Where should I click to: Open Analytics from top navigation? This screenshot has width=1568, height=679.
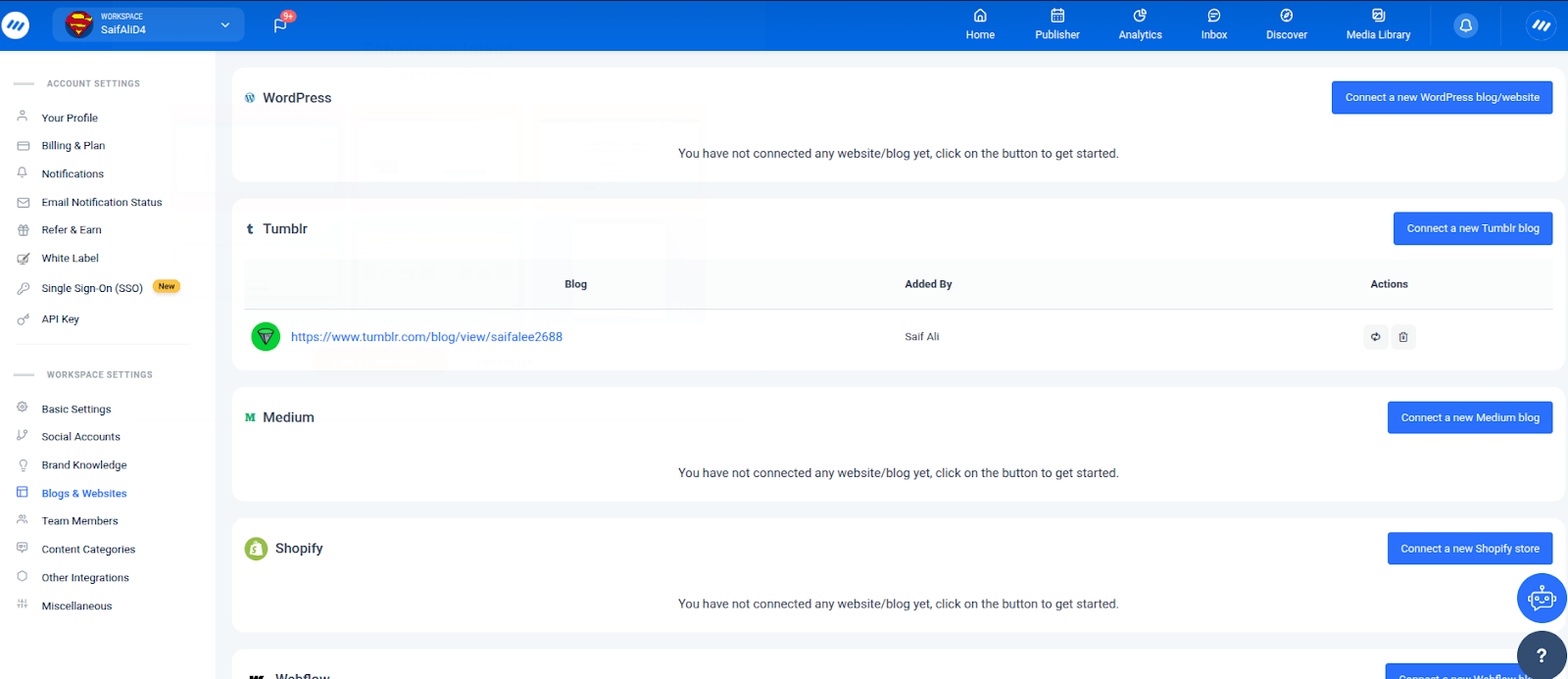pyautogui.click(x=1140, y=25)
